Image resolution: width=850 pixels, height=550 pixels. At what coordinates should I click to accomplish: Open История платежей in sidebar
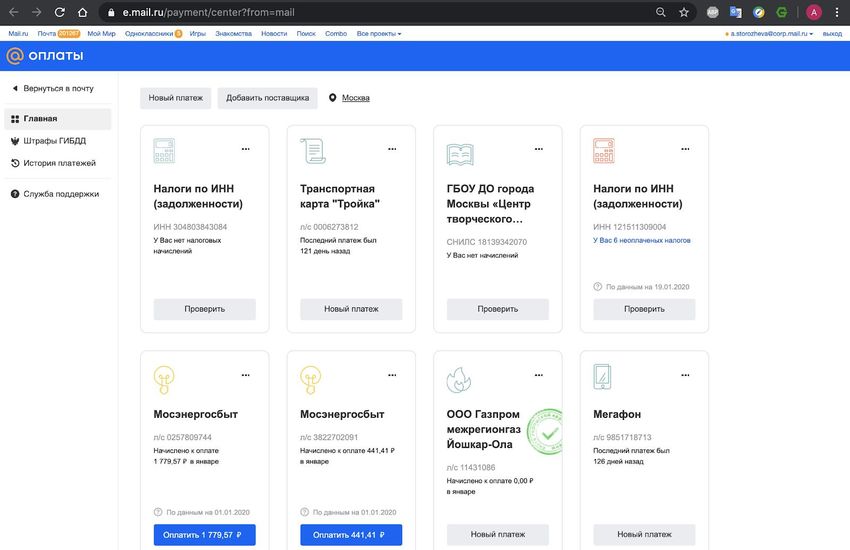(53, 163)
